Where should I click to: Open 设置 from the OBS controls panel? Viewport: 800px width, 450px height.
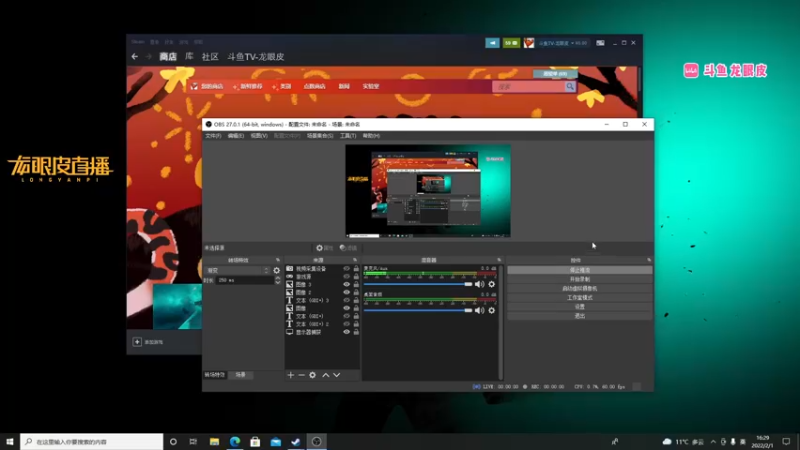pyautogui.click(x=580, y=307)
